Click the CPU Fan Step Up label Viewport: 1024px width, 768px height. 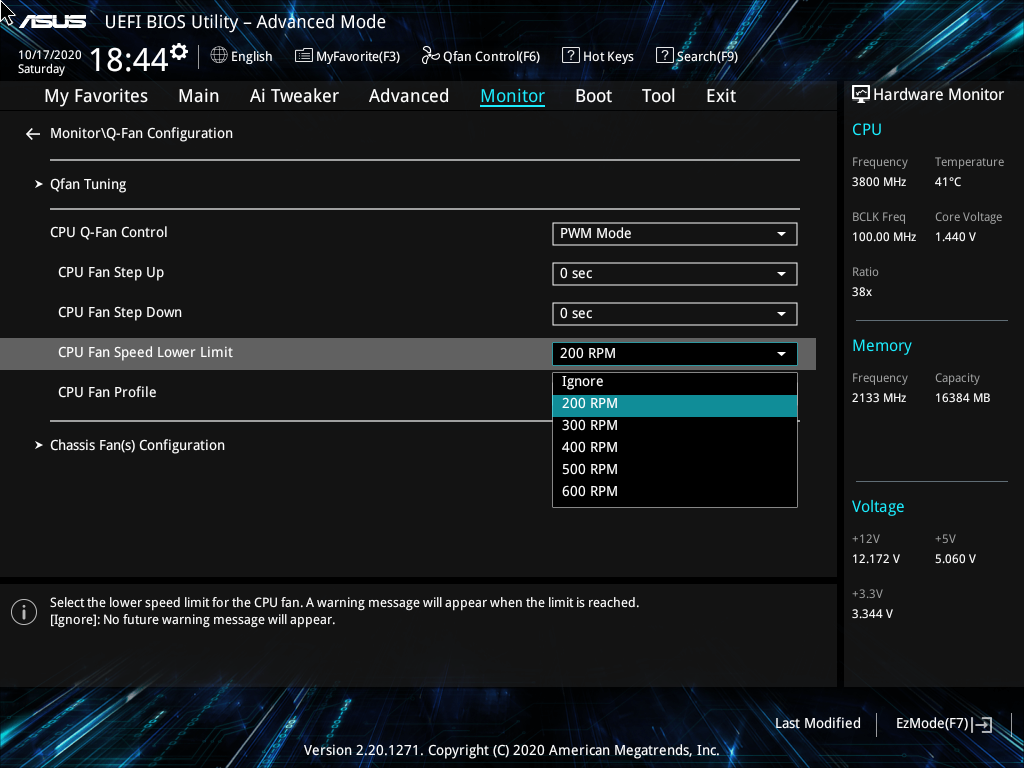[111, 273]
